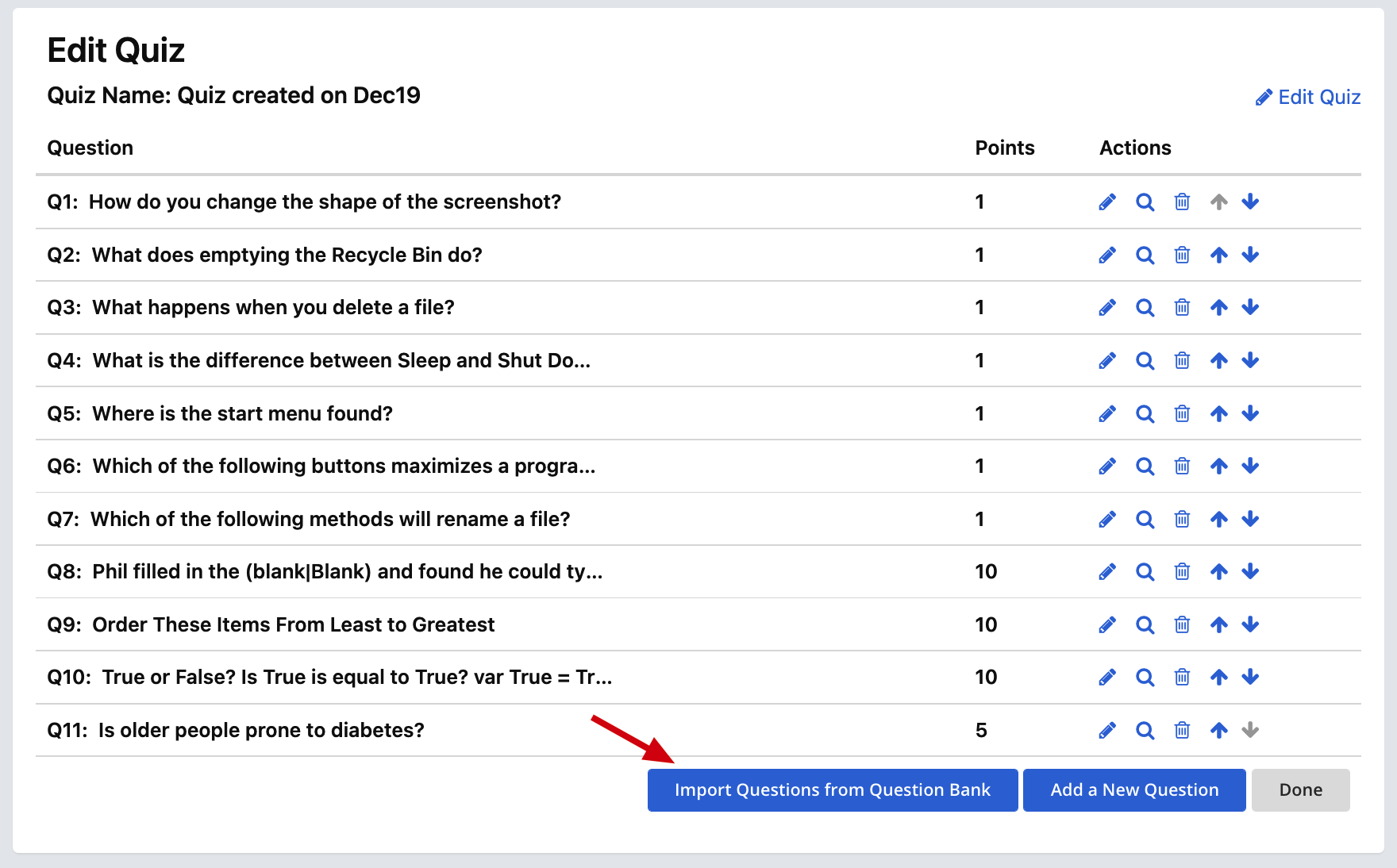Move Q1 down with arrow

click(x=1250, y=202)
